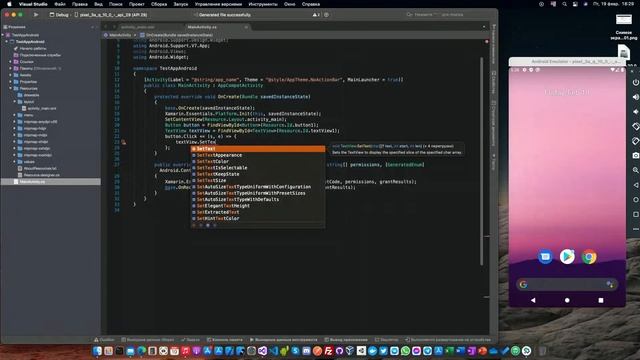Open Play Store on the emulator home screen
Viewport: 640px width, 360px height.
[x=567, y=257]
